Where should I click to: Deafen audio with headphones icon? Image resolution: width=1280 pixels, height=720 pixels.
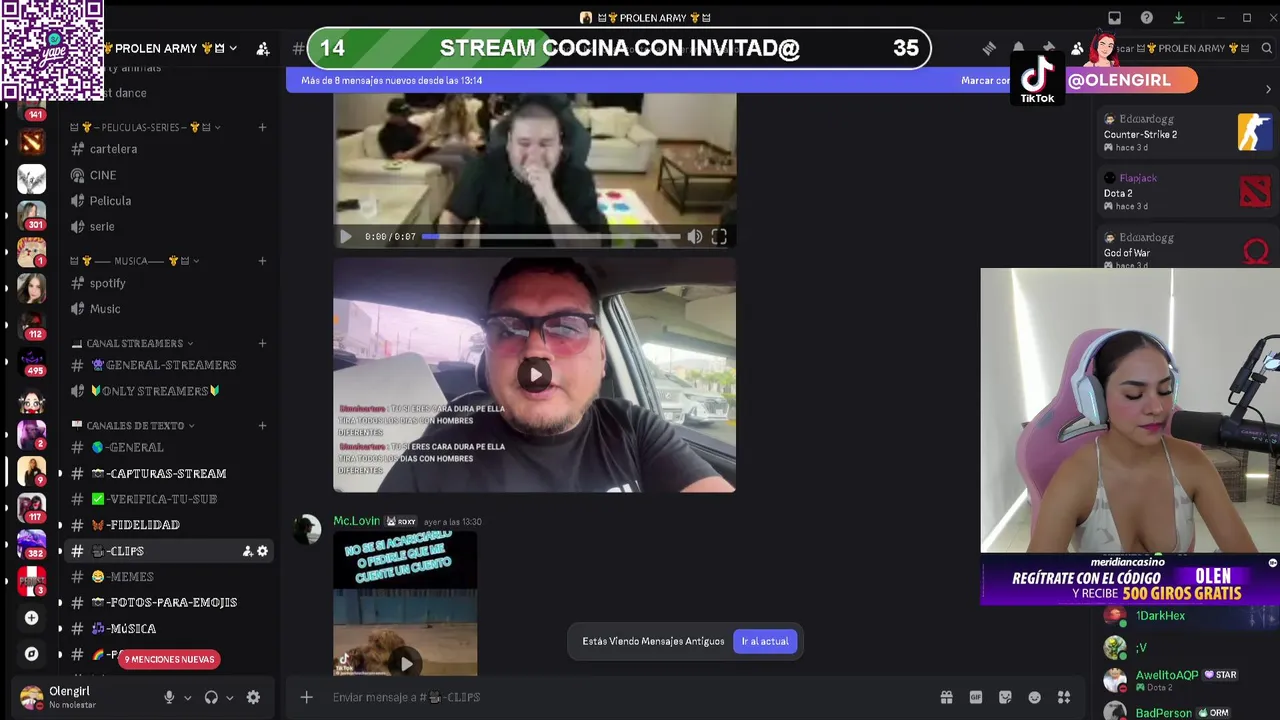(x=211, y=697)
